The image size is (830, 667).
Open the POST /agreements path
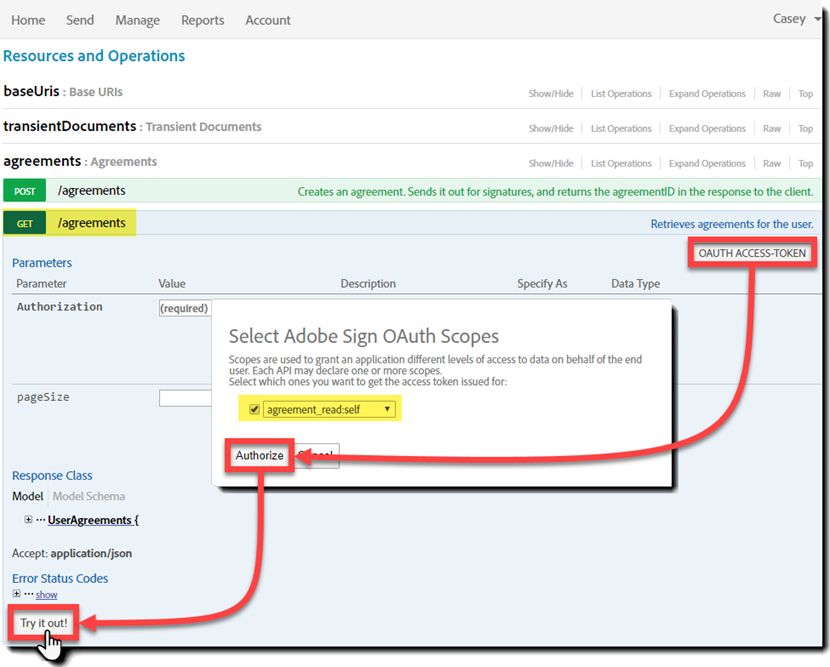coord(91,191)
